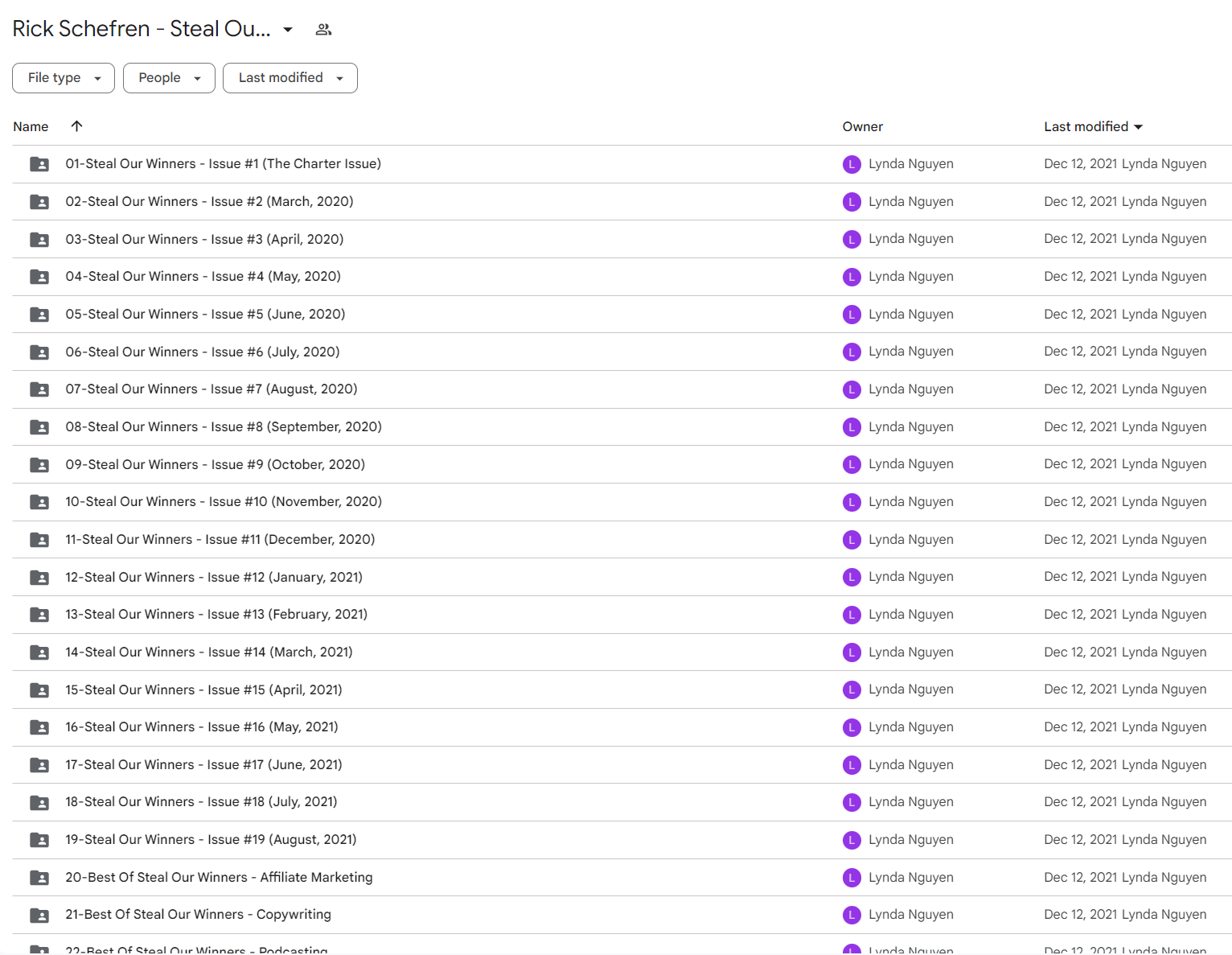This screenshot has height=955, width=1232.
Task: Click the folder icon for Issue #10 (November, 2020)
Action: tap(39, 502)
